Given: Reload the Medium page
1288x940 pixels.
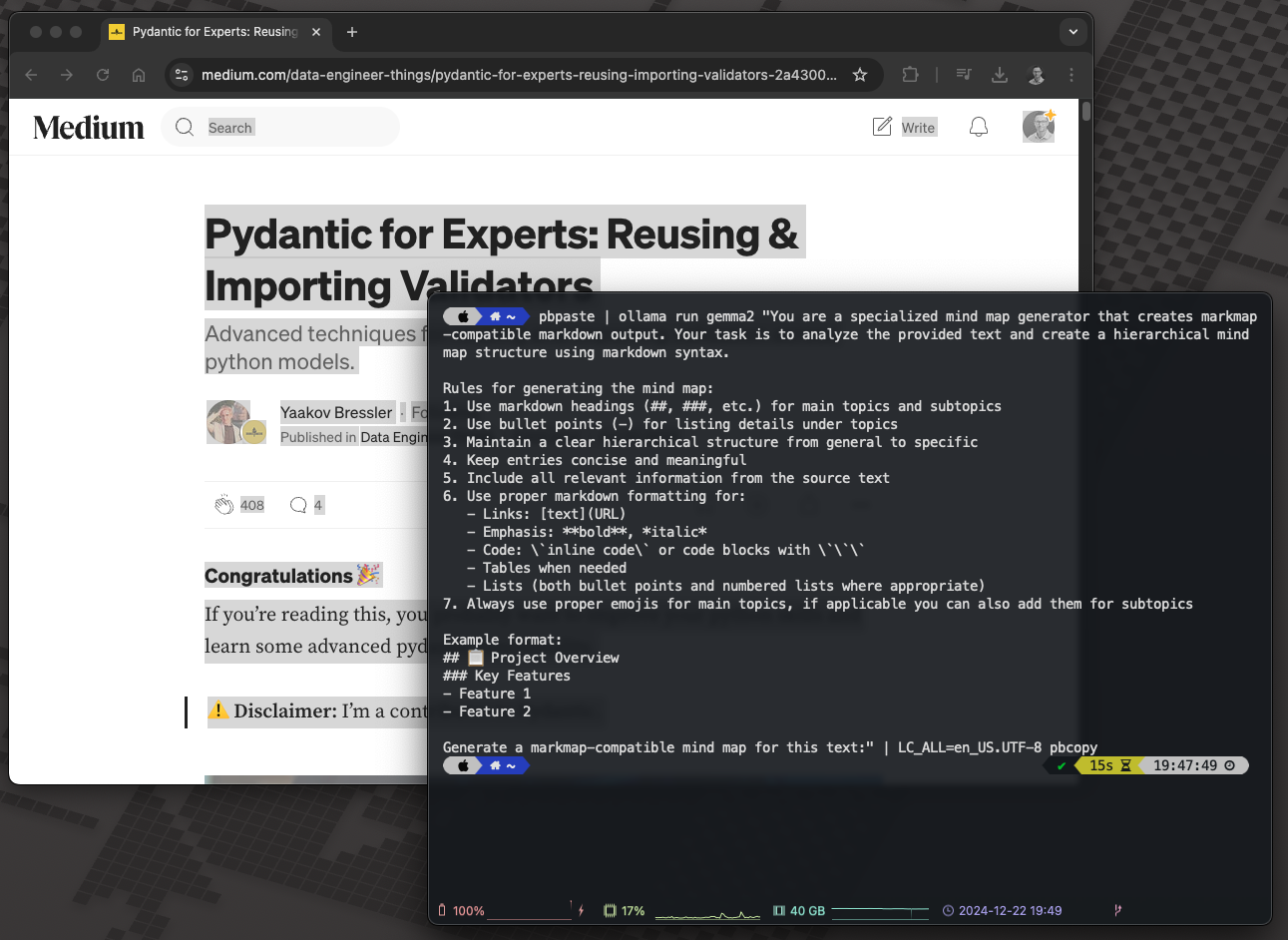Looking at the screenshot, I should tap(102, 75).
